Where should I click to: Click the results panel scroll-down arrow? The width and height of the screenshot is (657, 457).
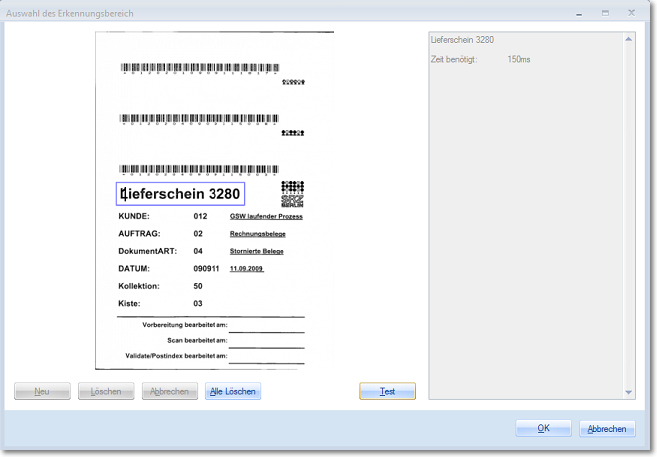pyautogui.click(x=629, y=393)
